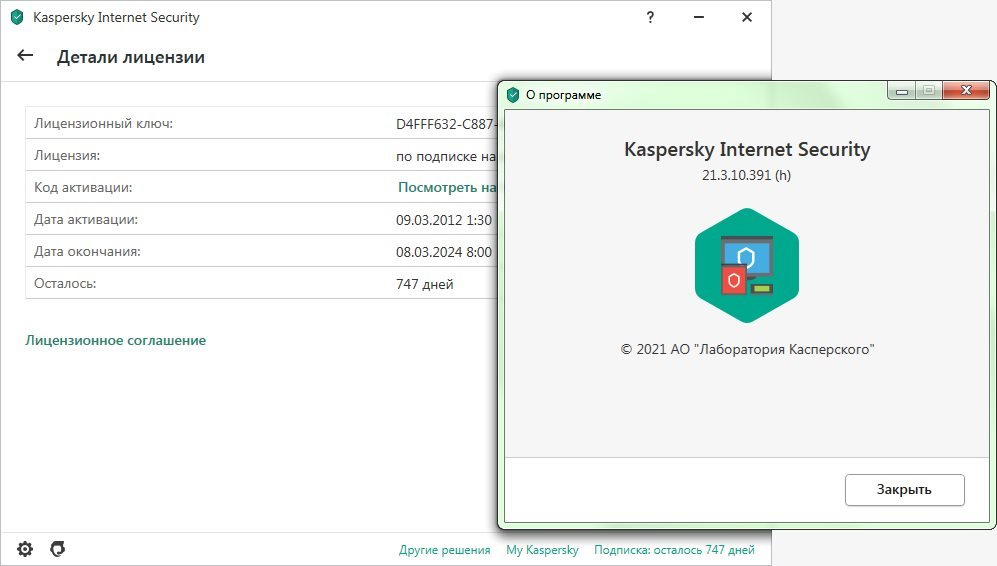Click the disabled maximize button of the О программе dialog
Screen dimensions: 997x566
click(929, 91)
